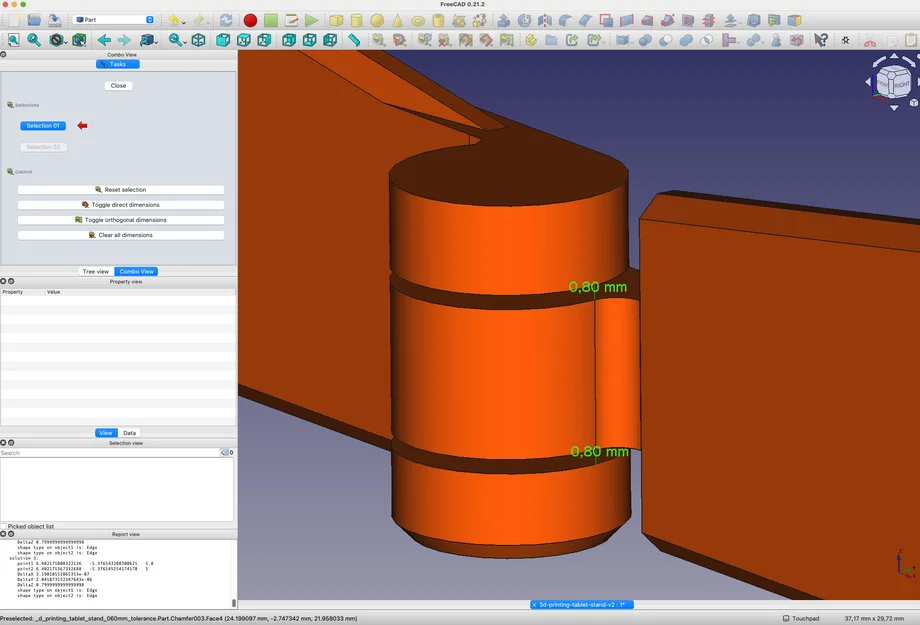Click the Search field in Selection view
Viewport: 920px width, 625px height.
coord(108,453)
